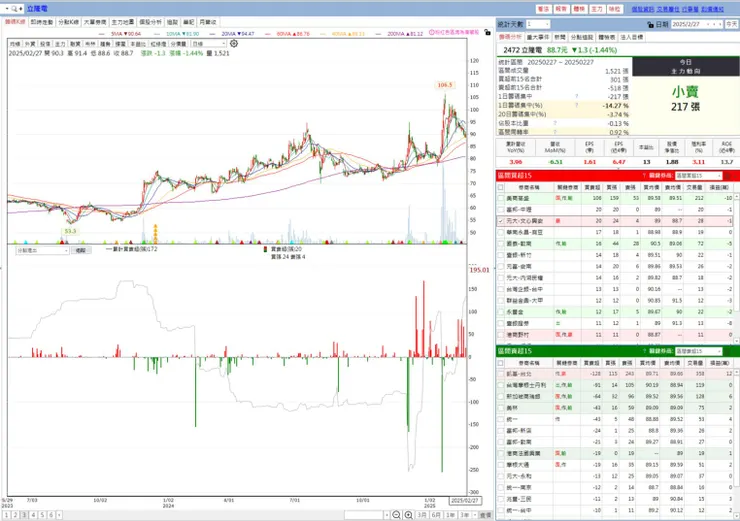Viewport: 740px width, 521px height.
Task: Click the 買賣超 column header in 買超 table
Action: [592, 187]
